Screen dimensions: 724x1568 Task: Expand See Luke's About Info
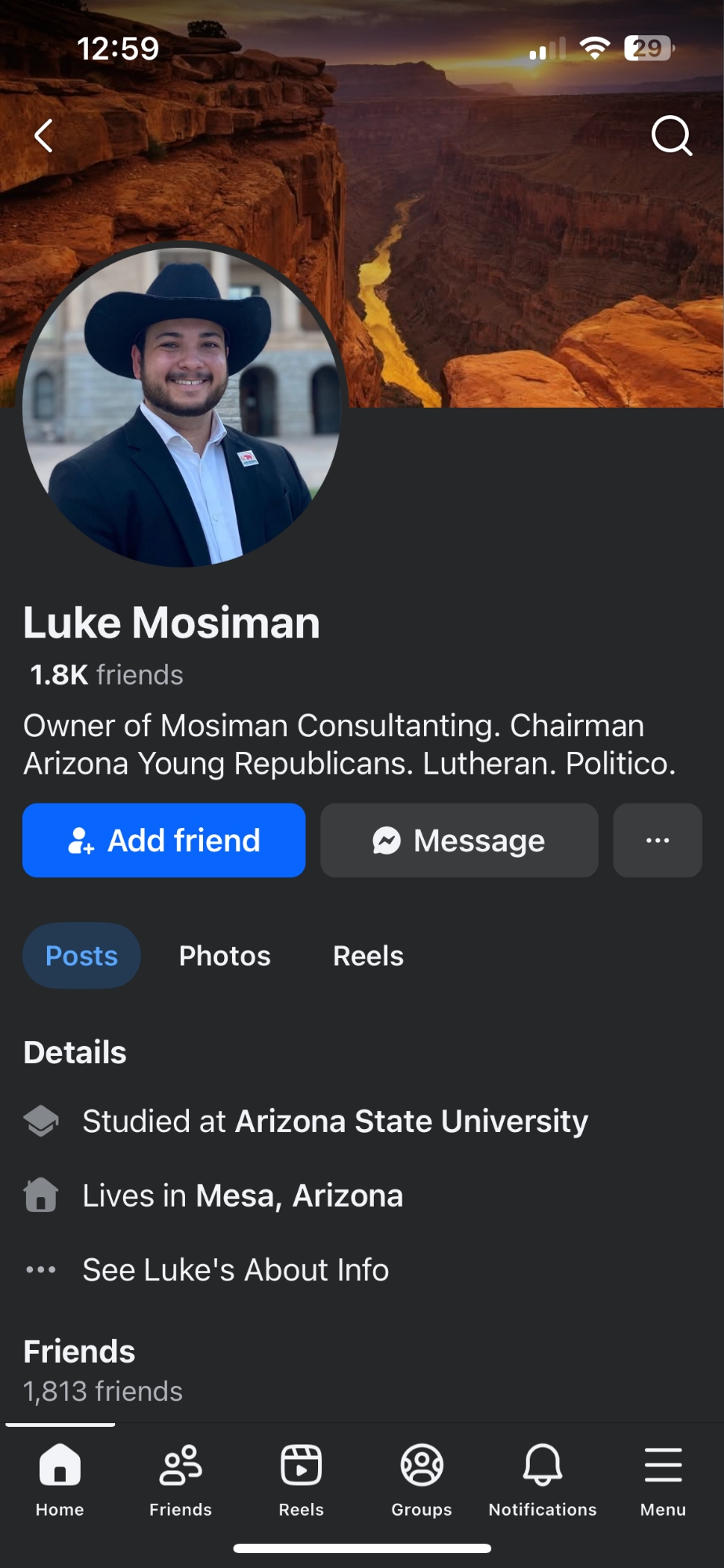point(235,1270)
